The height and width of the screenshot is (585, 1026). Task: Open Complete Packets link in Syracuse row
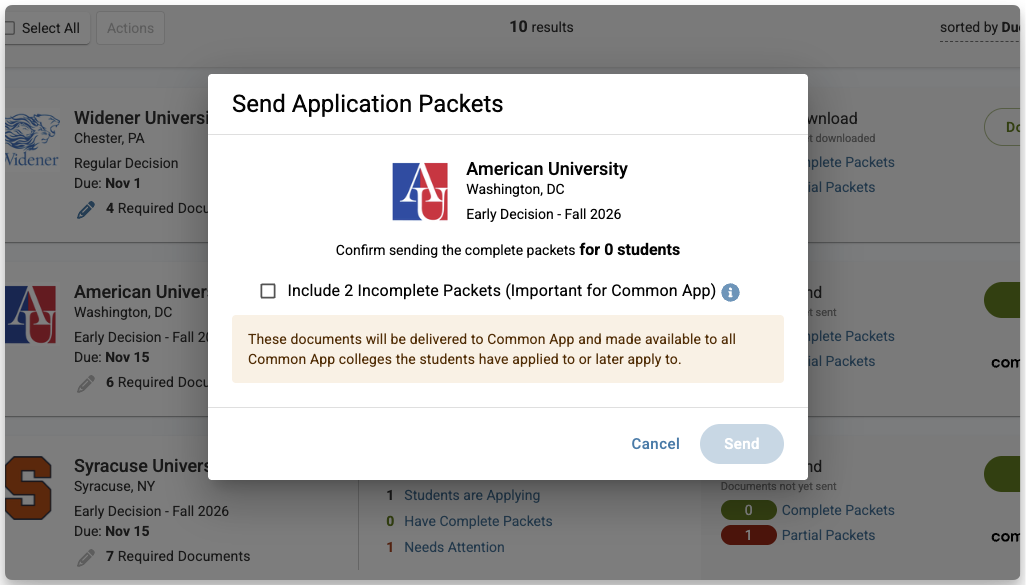tap(838, 510)
